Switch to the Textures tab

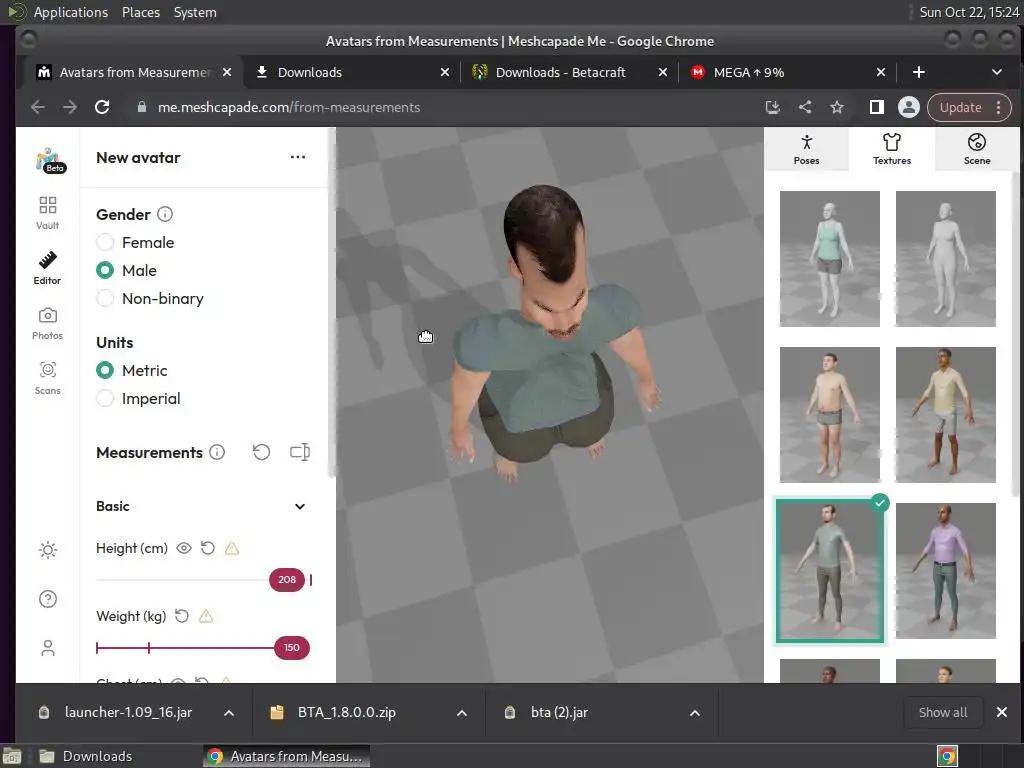coord(891,150)
